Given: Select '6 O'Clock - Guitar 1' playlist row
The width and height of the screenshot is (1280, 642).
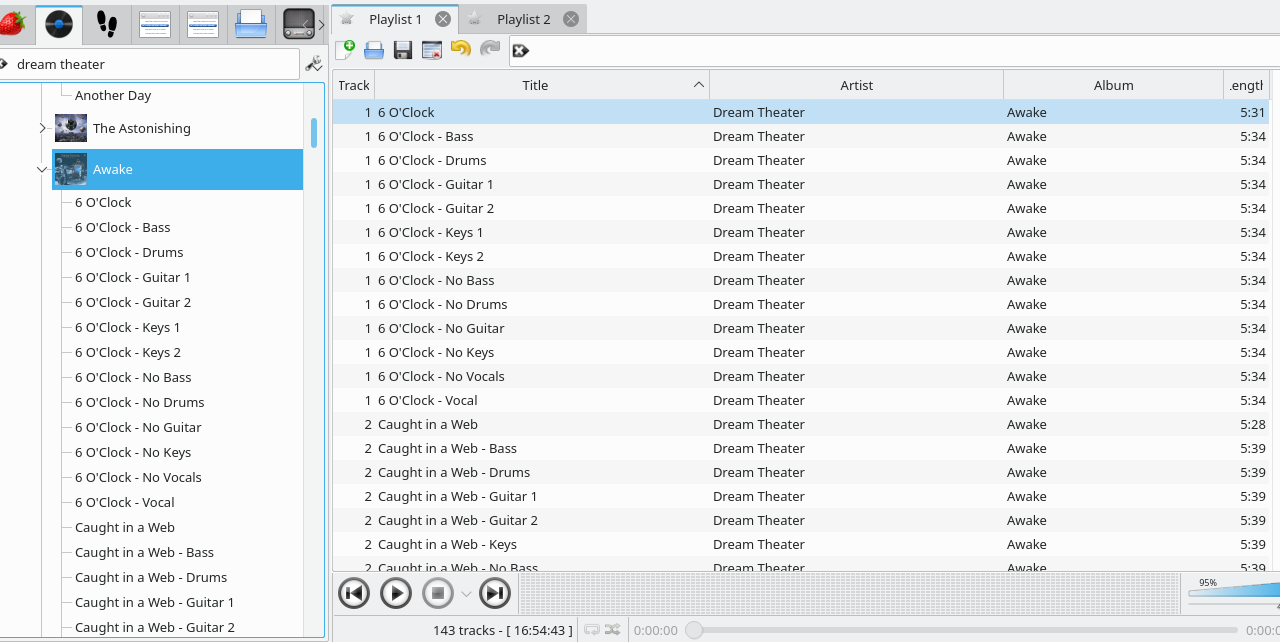Looking at the screenshot, I should click(800, 184).
